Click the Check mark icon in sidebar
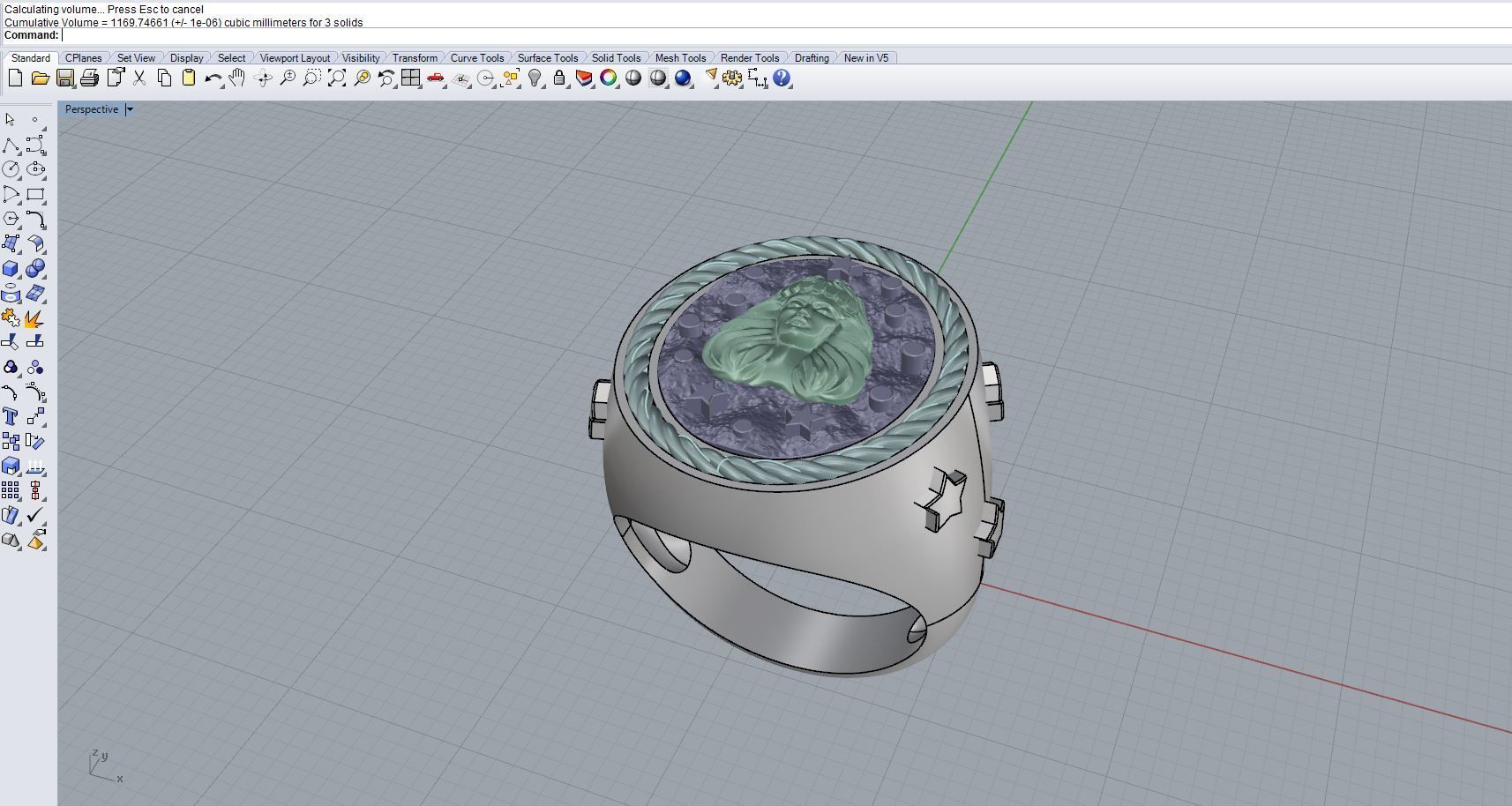 (35, 515)
